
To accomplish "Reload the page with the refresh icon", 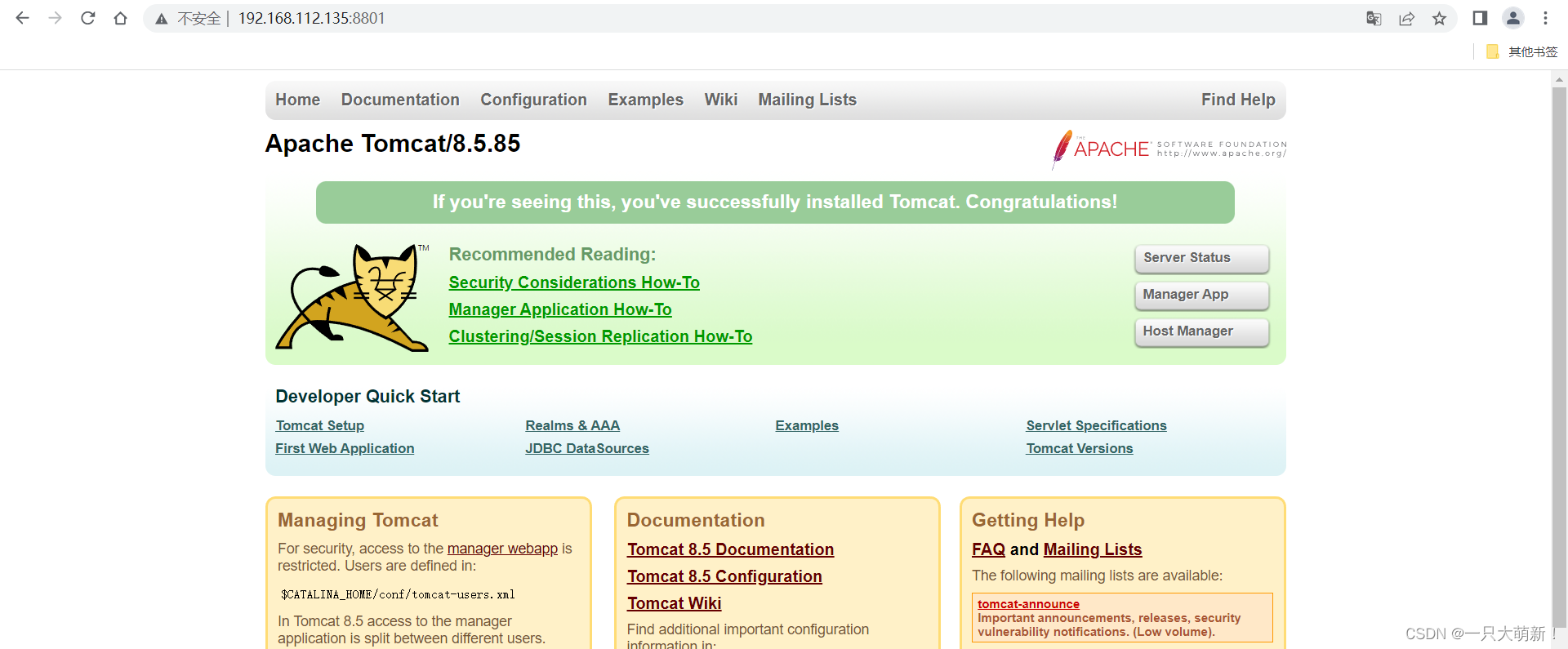I will (x=87, y=18).
